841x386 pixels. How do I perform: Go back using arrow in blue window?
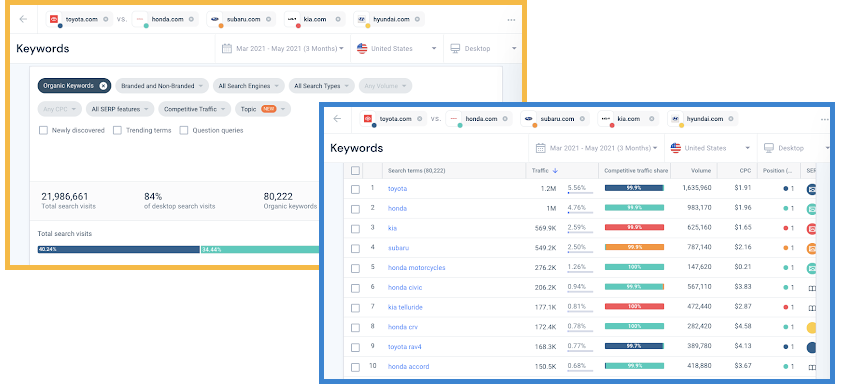pos(337,118)
